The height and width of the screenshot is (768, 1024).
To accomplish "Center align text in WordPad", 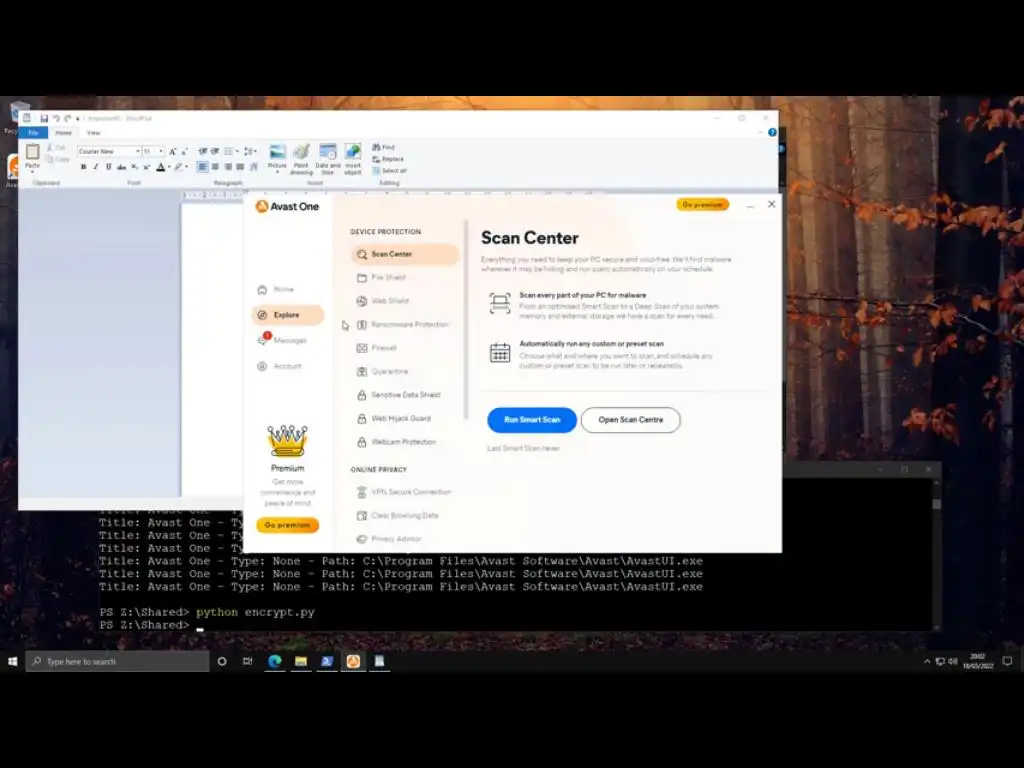I will pos(216,167).
